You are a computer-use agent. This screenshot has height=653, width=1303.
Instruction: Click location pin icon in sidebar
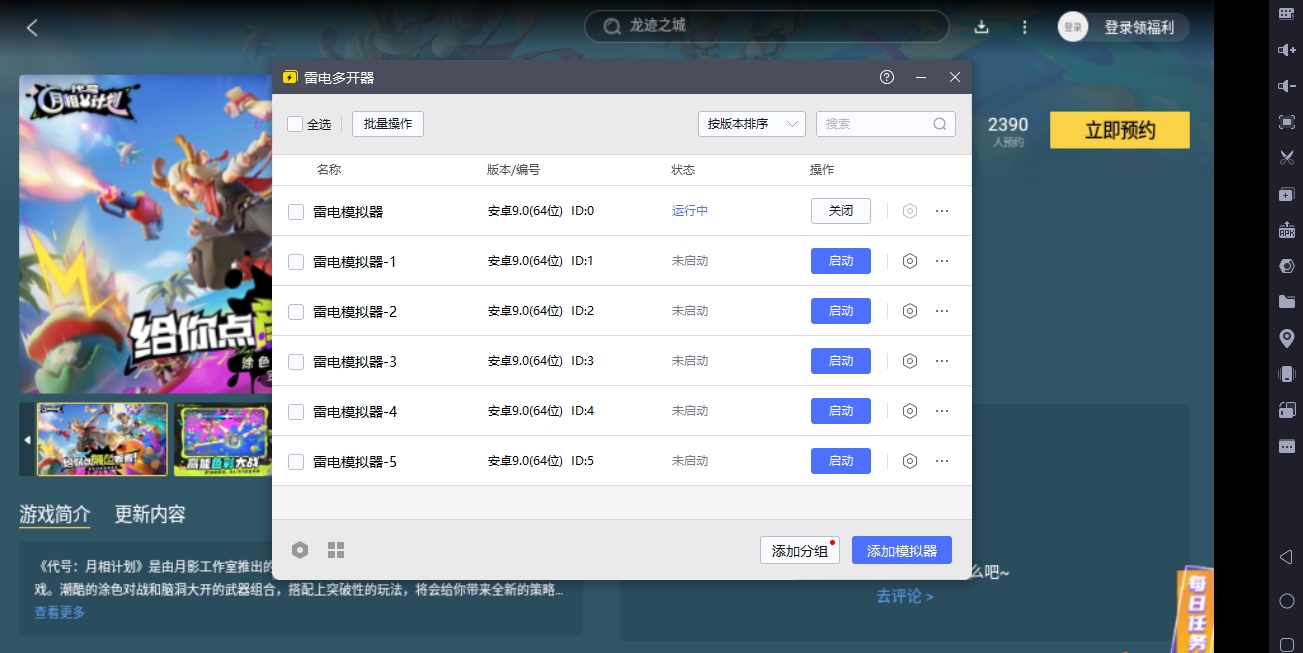[1287, 338]
